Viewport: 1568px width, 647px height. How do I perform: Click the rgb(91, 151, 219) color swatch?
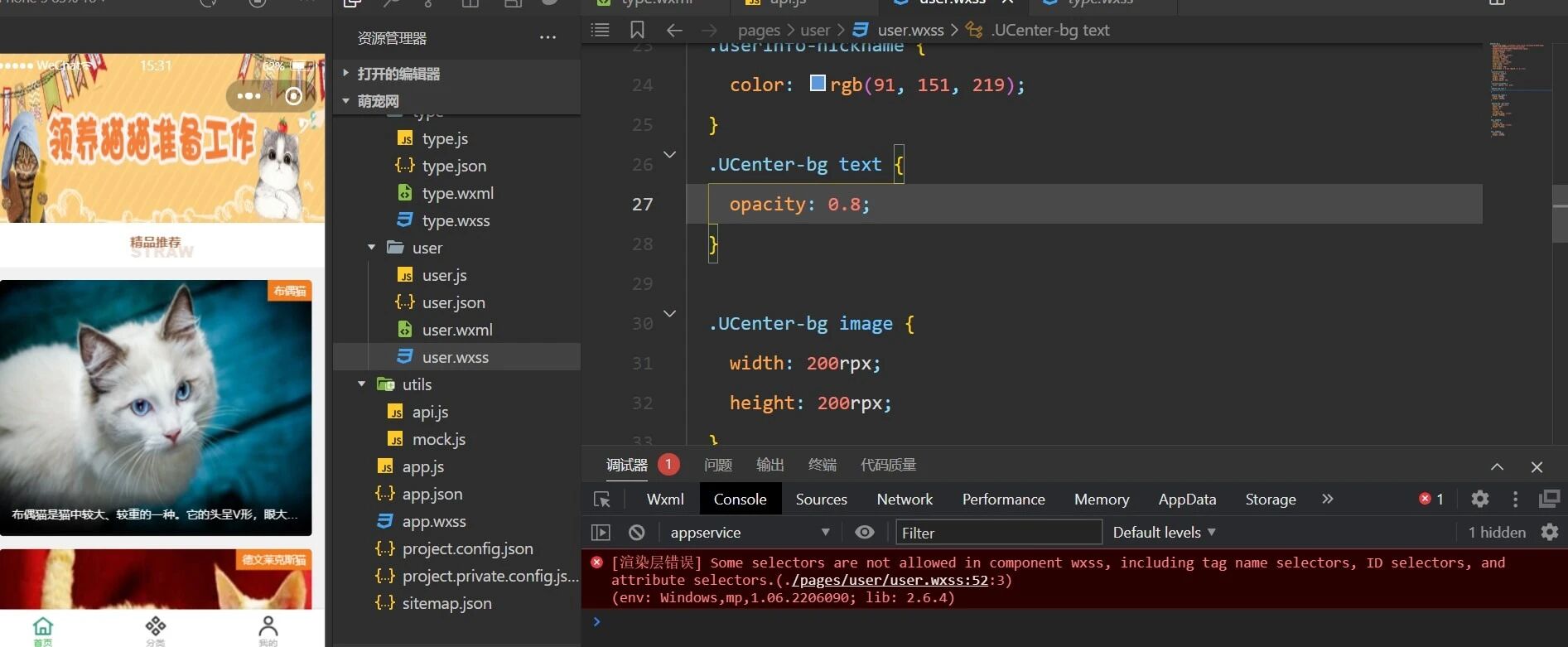coord(818,83)
